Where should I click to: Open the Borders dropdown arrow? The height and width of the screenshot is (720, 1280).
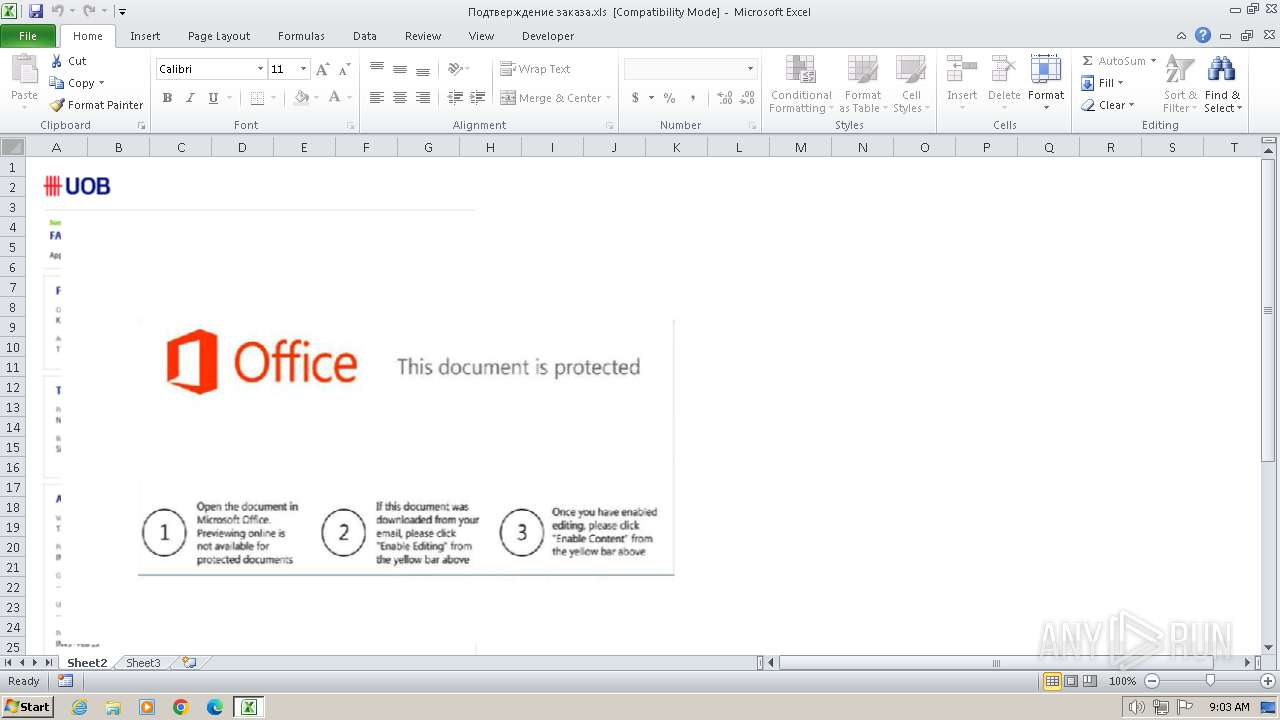[275, 98]
